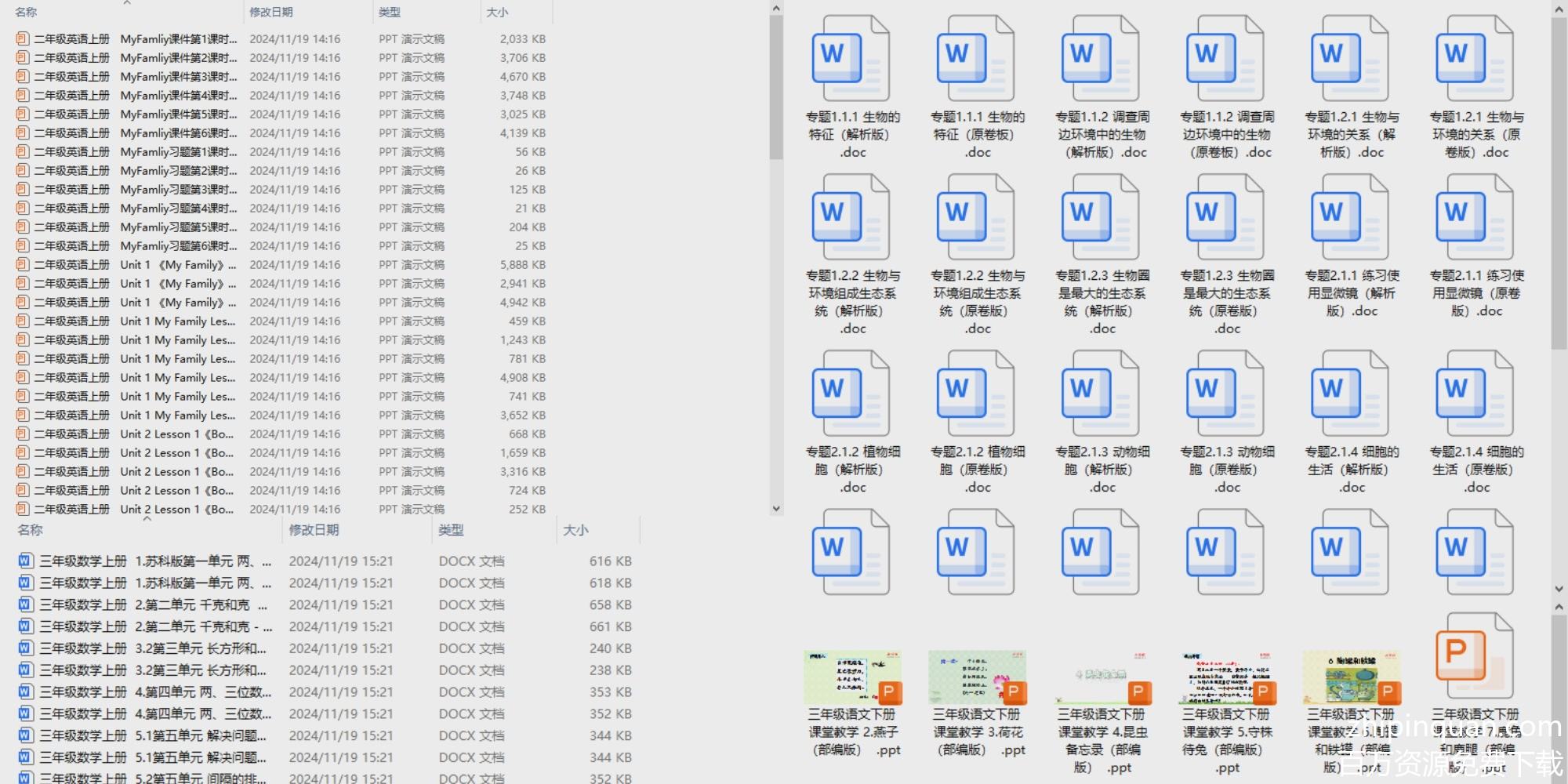Viewport: 1568px width, 784px height.
Task: Click the 238 KB size cell
Action: pos(610,670)
